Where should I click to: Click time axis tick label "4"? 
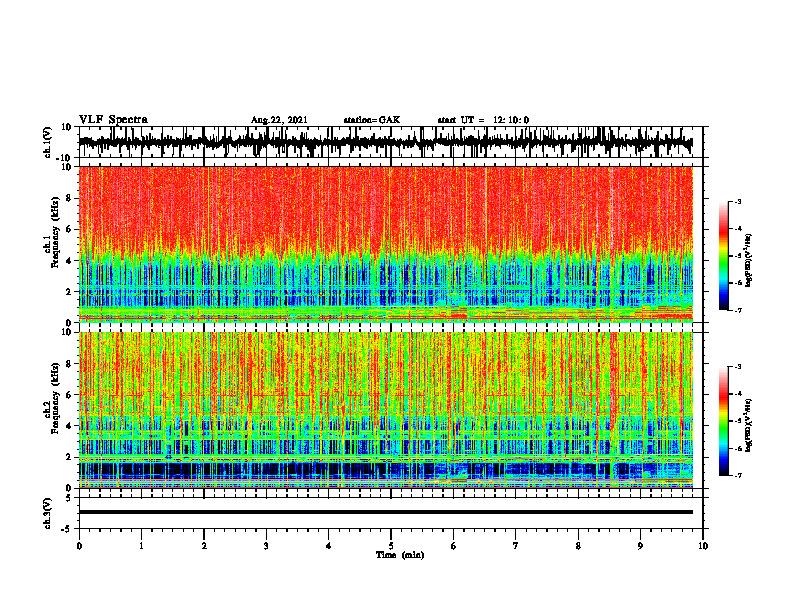click(x=329, y=546)
